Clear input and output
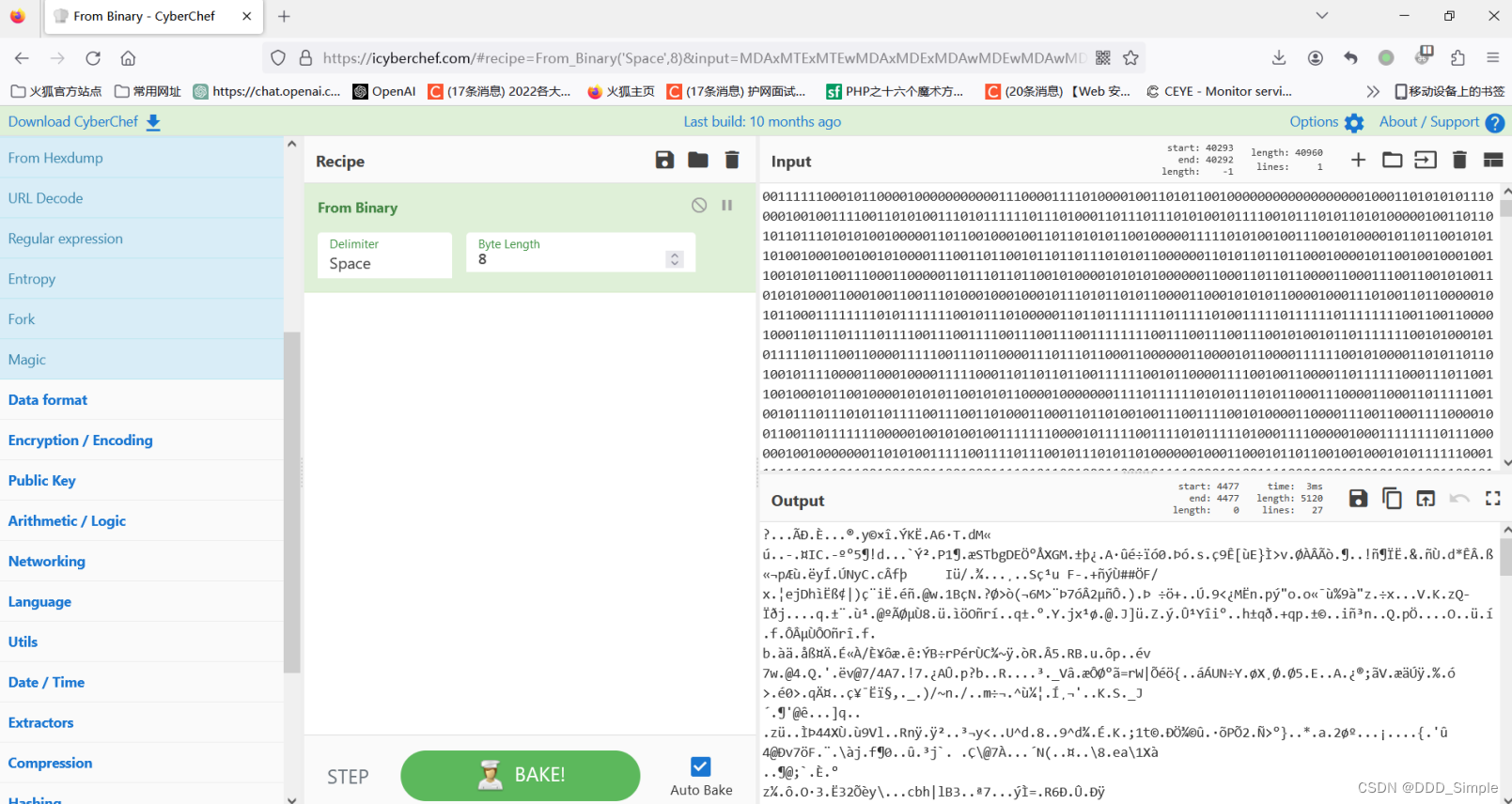The height and width of the screenshot is (804, 1512). [1459, 160]
